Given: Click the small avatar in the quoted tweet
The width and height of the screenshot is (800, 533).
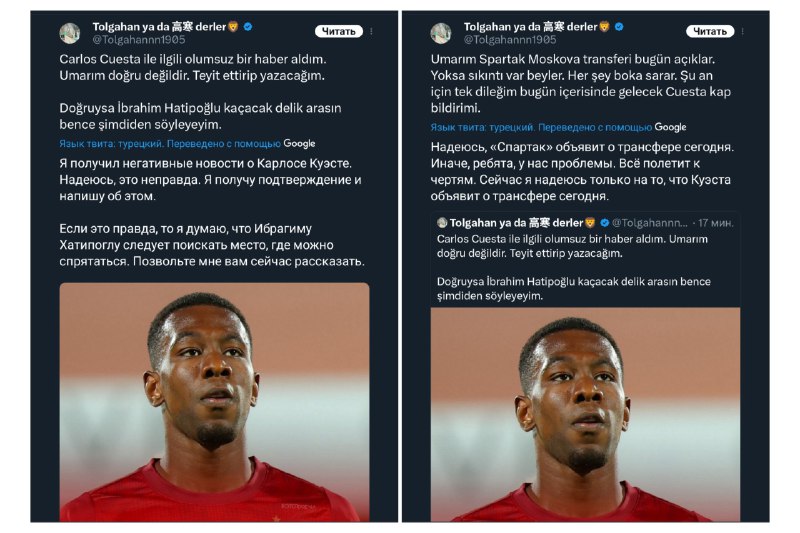Looking at the screenshot, I should [x=442, y=222].
